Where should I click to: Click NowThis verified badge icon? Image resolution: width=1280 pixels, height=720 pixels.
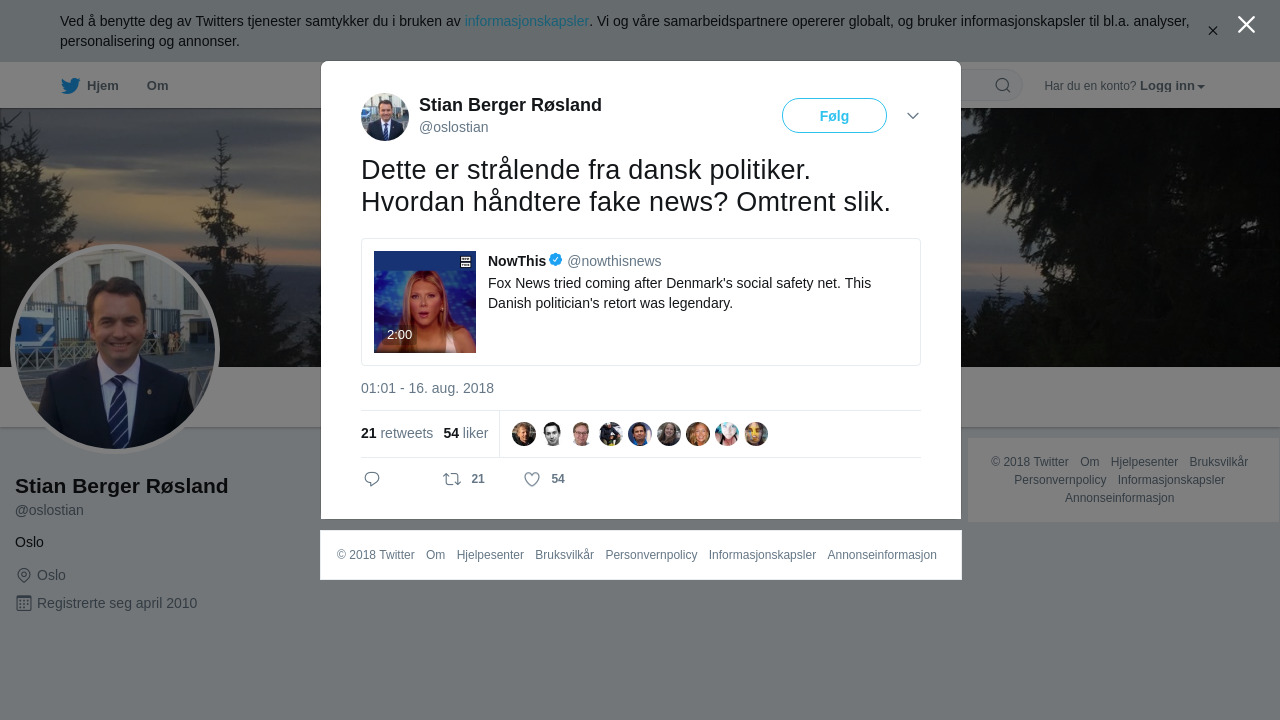556,260
